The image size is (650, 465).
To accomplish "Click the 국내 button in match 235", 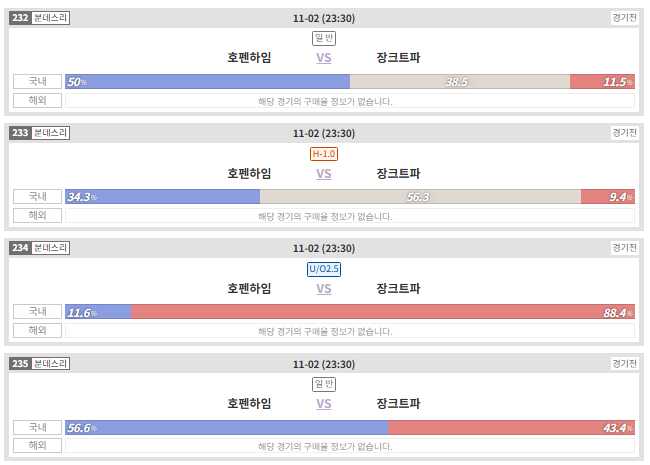I will pos(37,427).
